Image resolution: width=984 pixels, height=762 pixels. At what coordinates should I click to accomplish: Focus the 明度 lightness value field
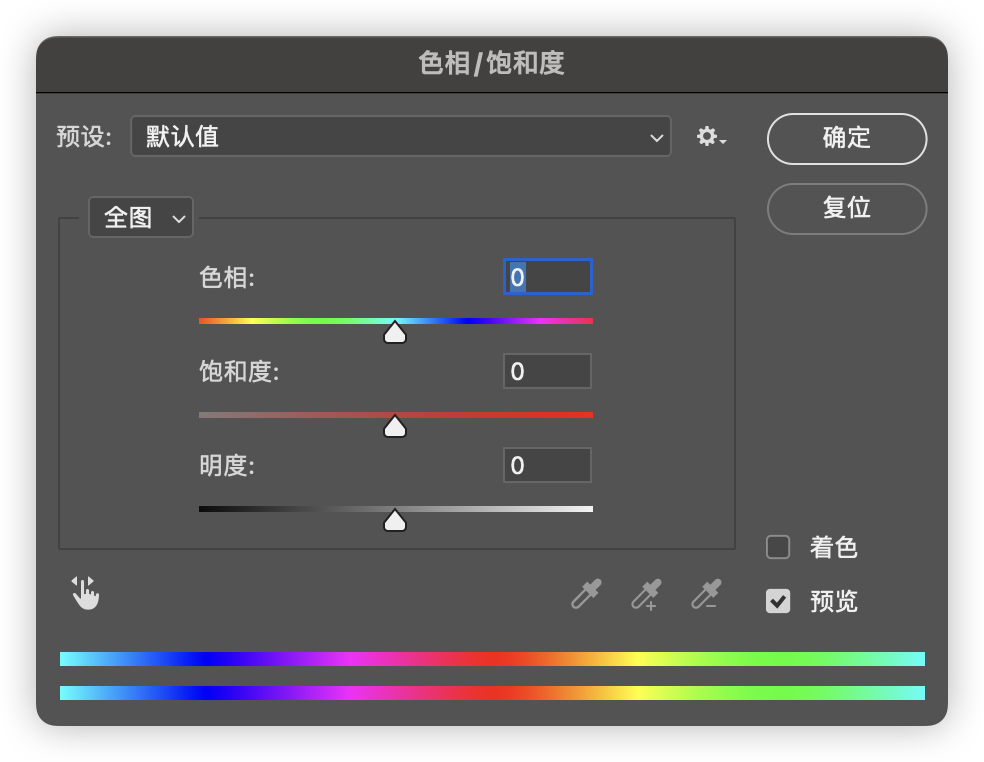(547, 465)
